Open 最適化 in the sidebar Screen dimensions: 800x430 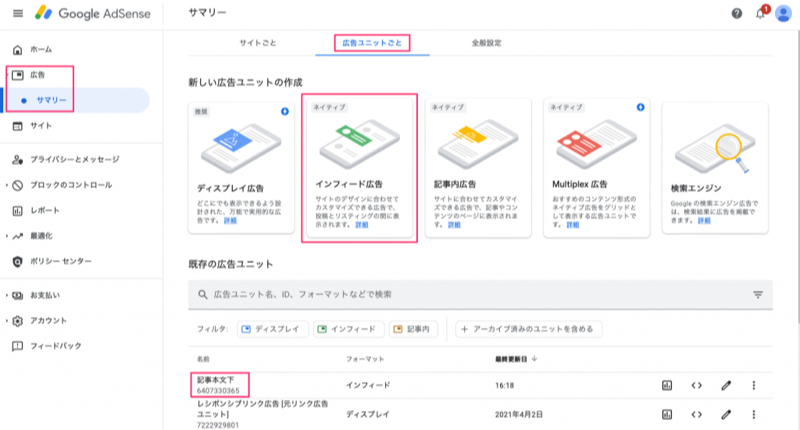click(41, 236)
